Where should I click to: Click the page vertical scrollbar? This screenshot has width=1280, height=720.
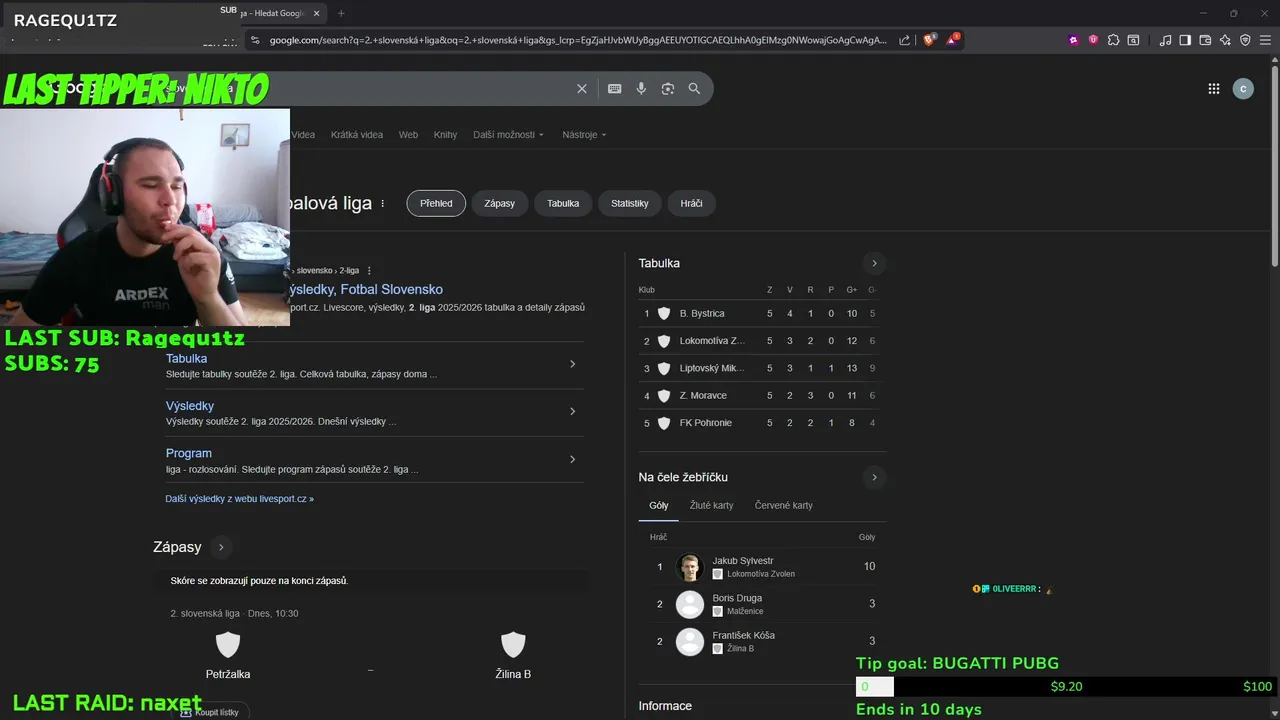1274,165
